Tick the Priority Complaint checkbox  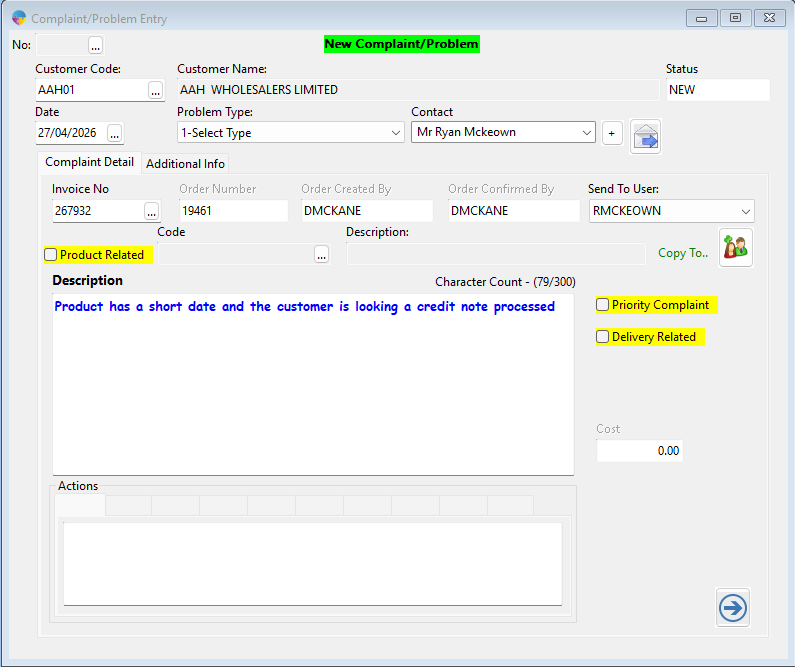click(603, 305)
